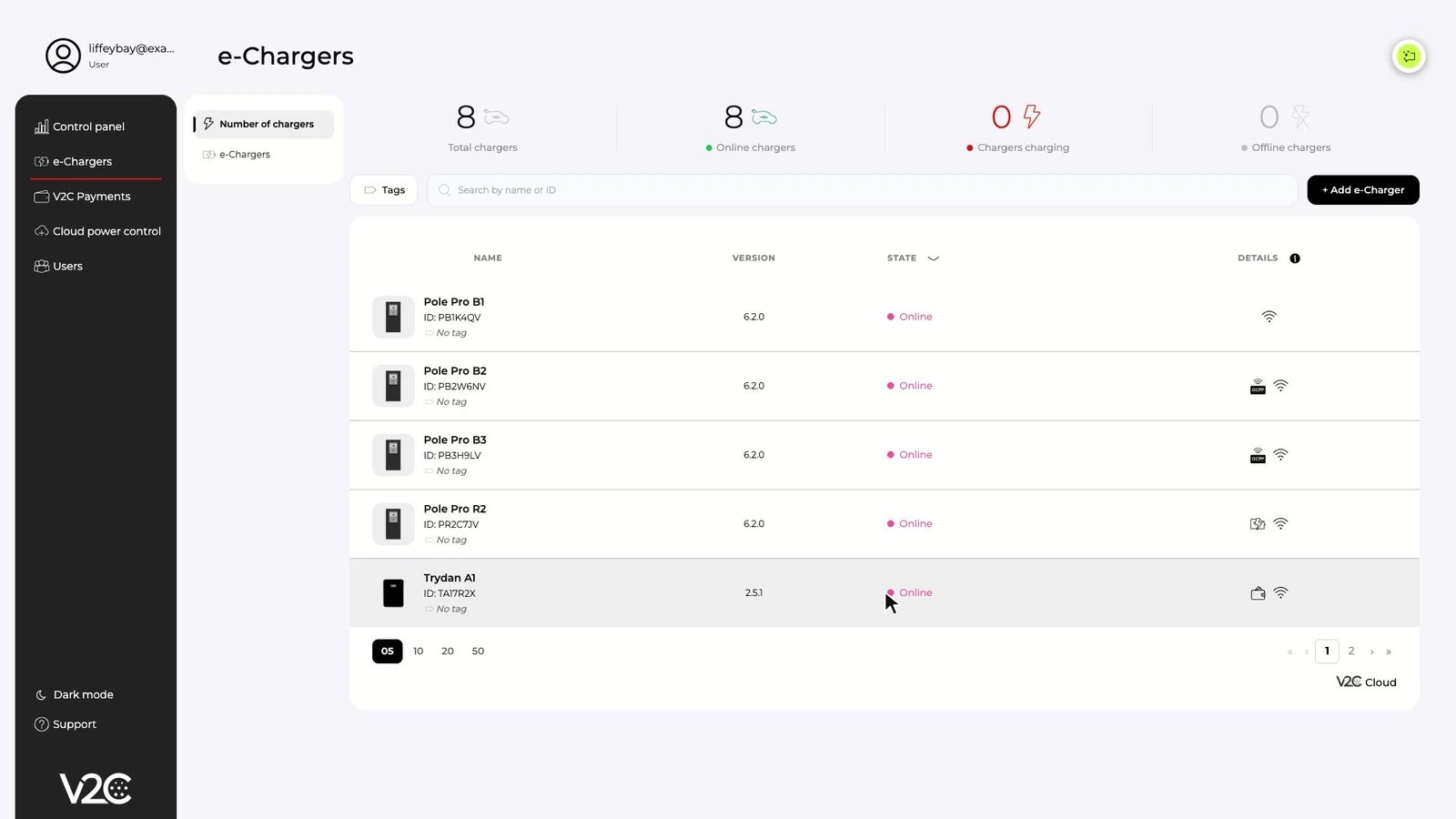Go to Cloud power control
The image size is (1456, 819).
tap(97, 231)
